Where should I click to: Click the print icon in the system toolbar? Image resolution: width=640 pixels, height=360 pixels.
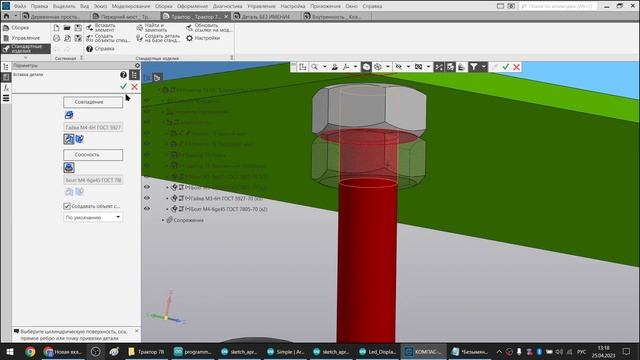coord(56,38)
